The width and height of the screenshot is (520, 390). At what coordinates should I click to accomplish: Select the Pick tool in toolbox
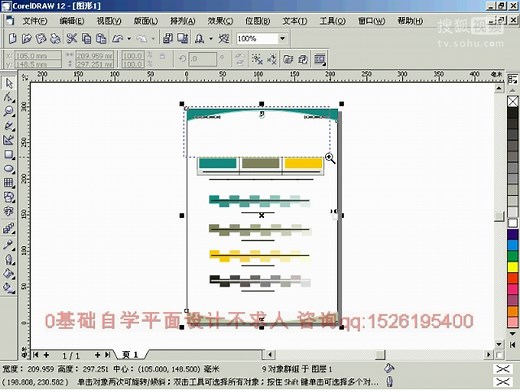click(x=9, y=83)
